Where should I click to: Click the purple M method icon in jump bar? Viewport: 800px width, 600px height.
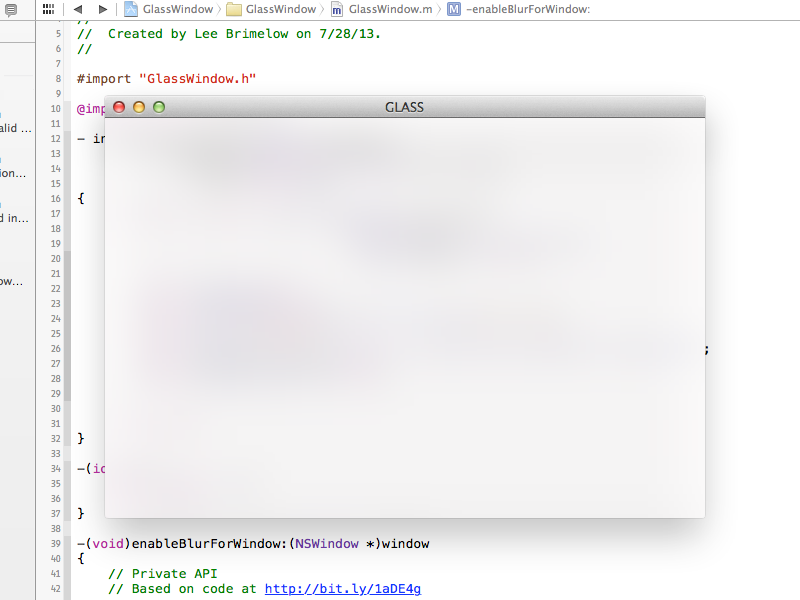(x=454, y=9)
